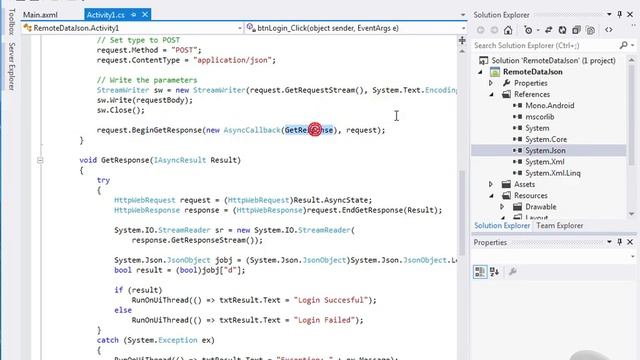Click Sync with Active Document icon
Viewport: 640px width, 360px height.
pos(549,30)
